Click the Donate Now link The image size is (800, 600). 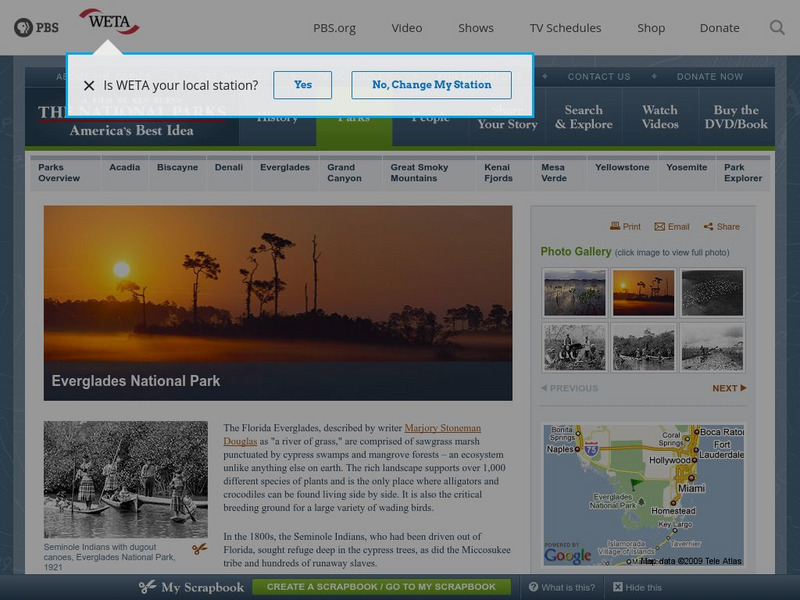coord(710,77)
